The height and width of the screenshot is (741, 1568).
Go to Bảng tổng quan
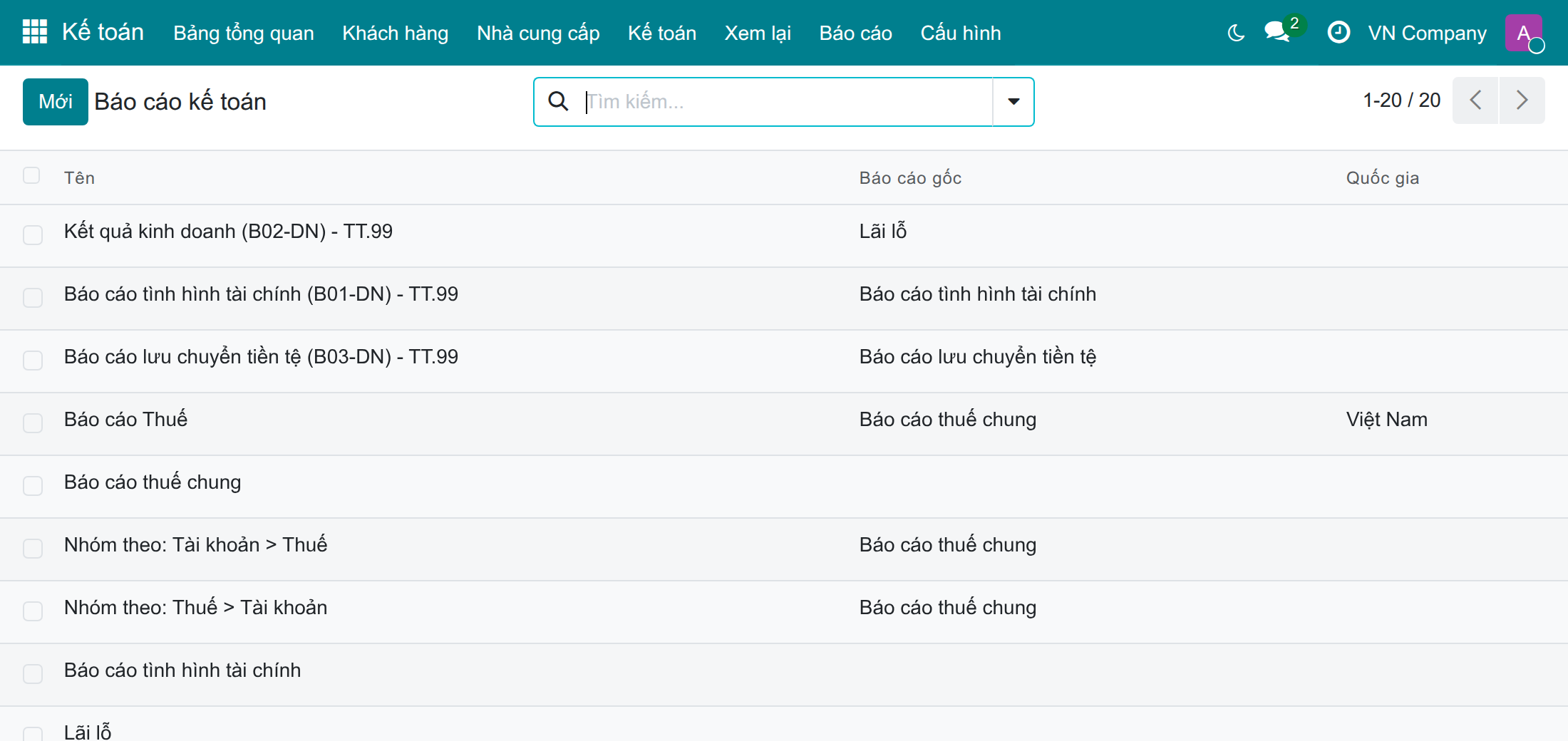pos(244,33)
